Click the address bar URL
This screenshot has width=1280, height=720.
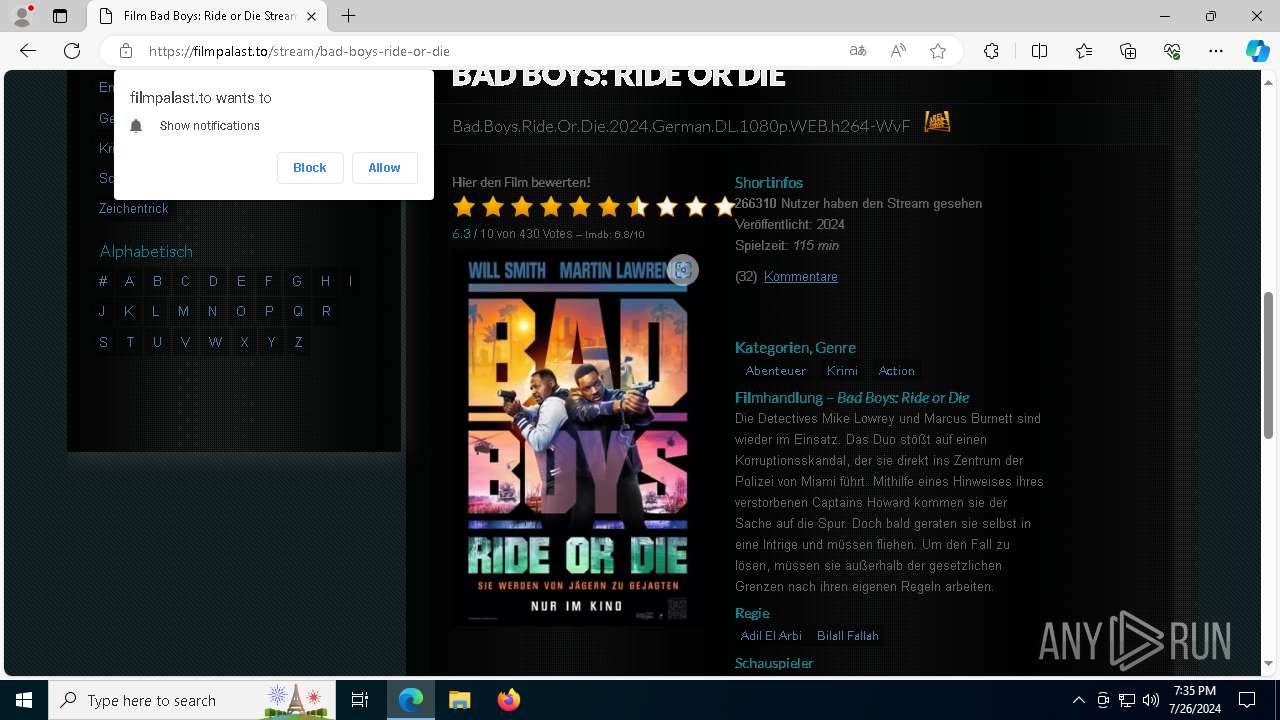[299, 51]
